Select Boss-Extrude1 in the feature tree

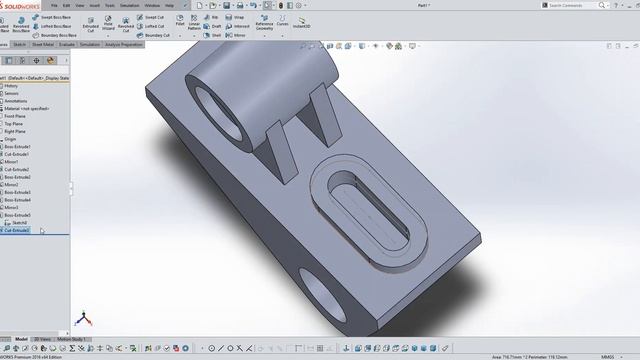coord(17,147)
